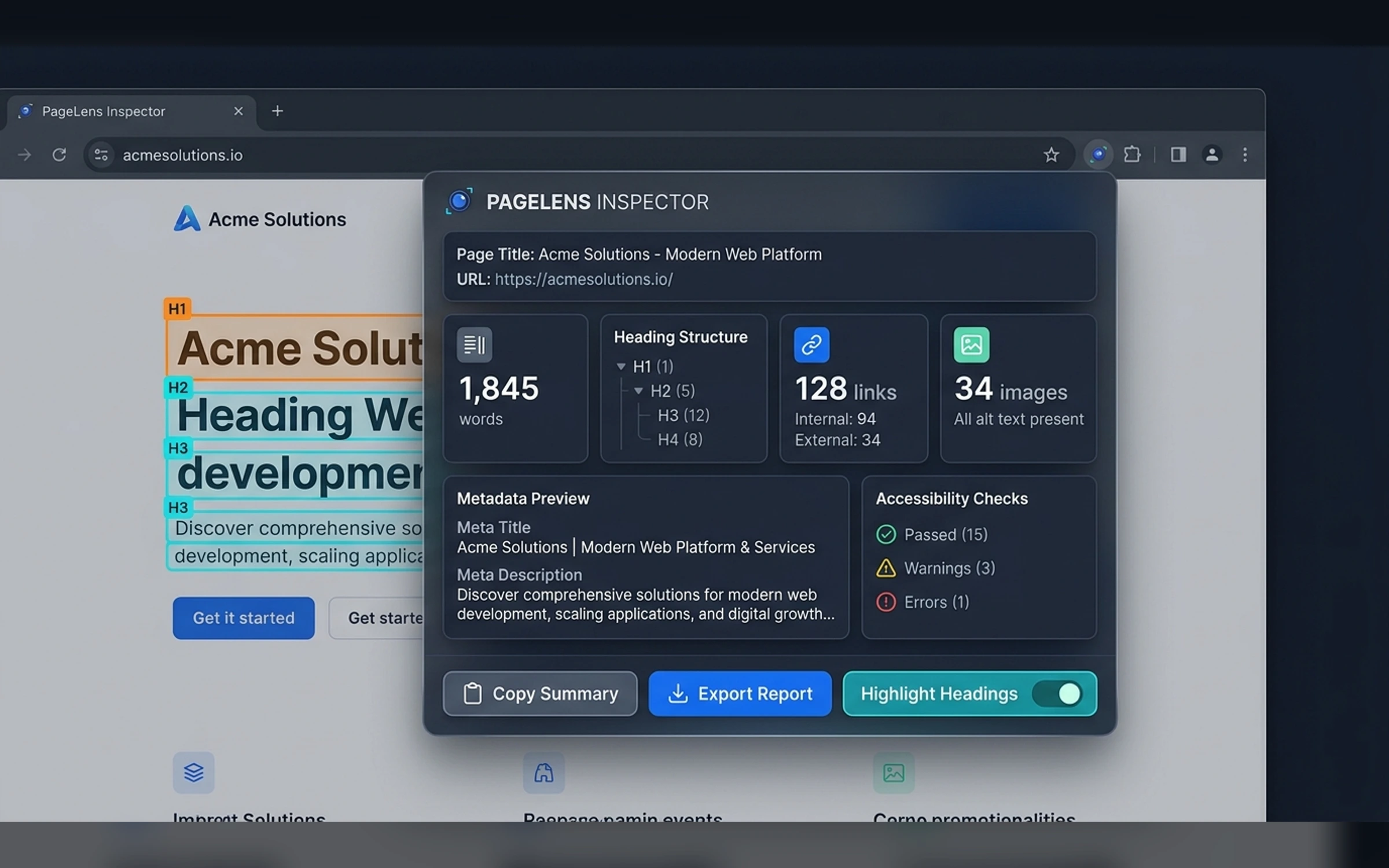1389x868 pixels.
Task: Click the forward navigation arrow
Action: [x=24, y=155]
